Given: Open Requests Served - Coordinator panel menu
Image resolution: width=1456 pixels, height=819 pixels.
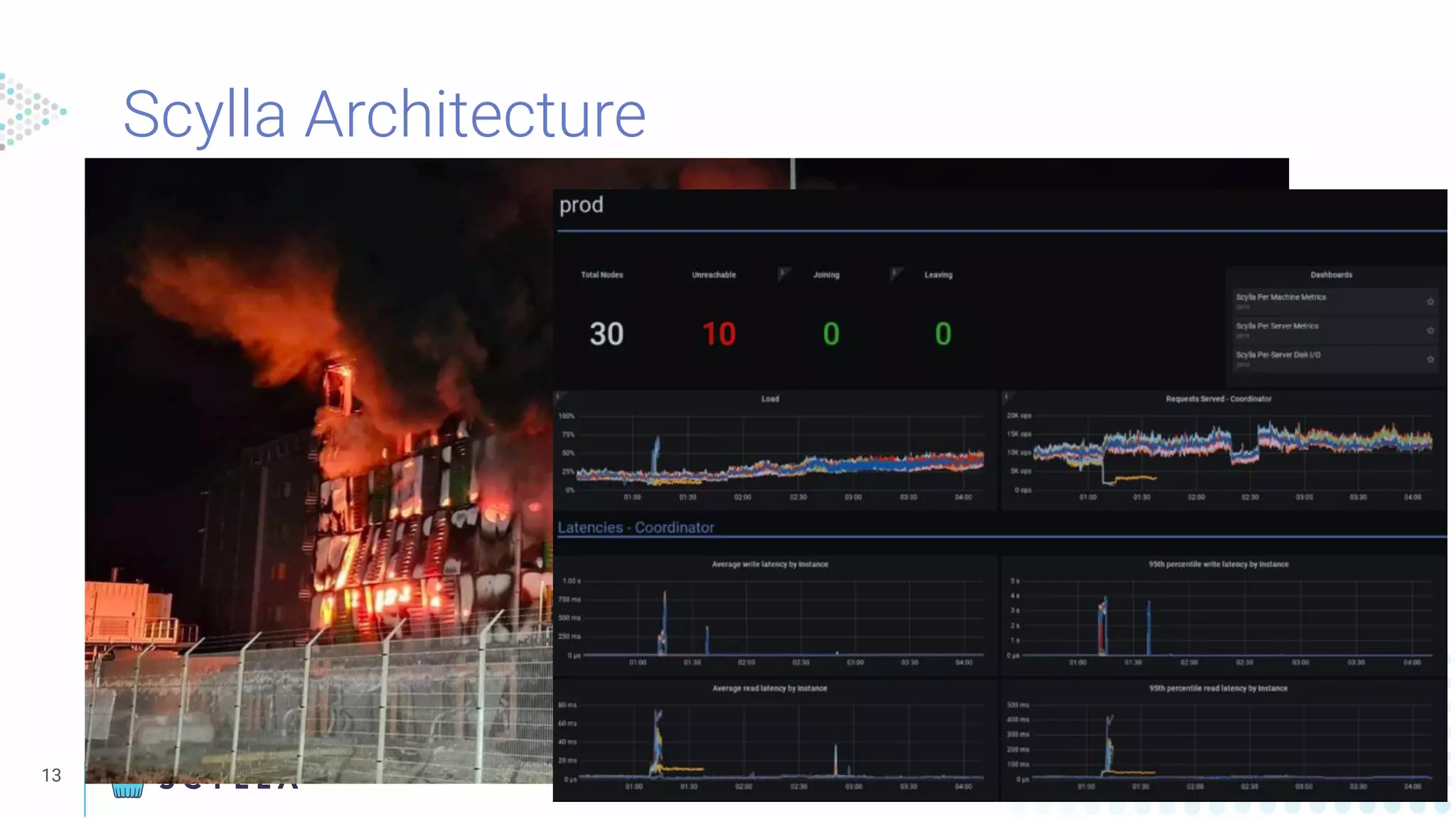Looking at the screenshot, I should (x=1219, y=399).
